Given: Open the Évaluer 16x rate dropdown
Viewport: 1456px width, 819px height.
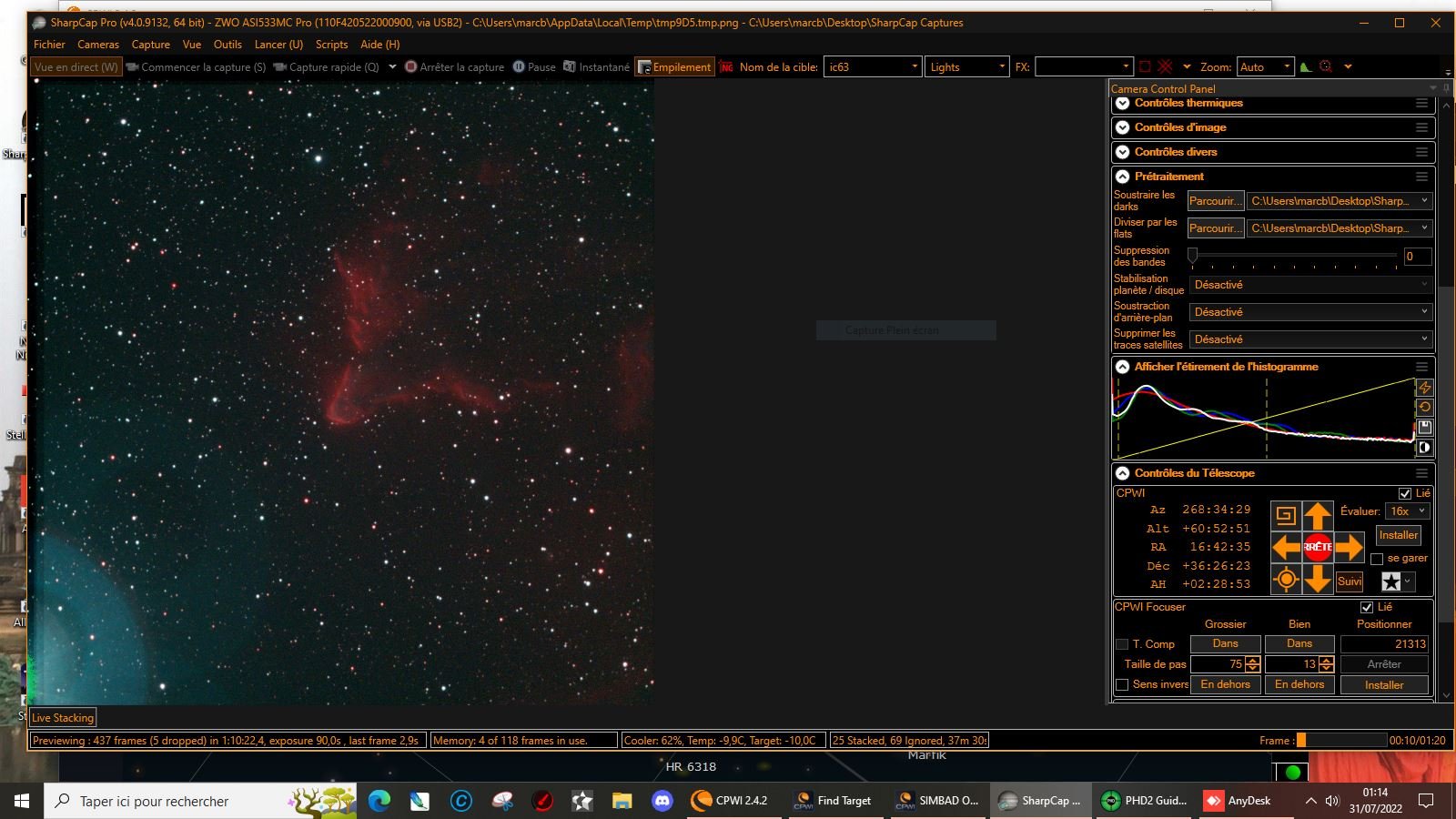Looking at the screenshot, I should (1408, 511).
